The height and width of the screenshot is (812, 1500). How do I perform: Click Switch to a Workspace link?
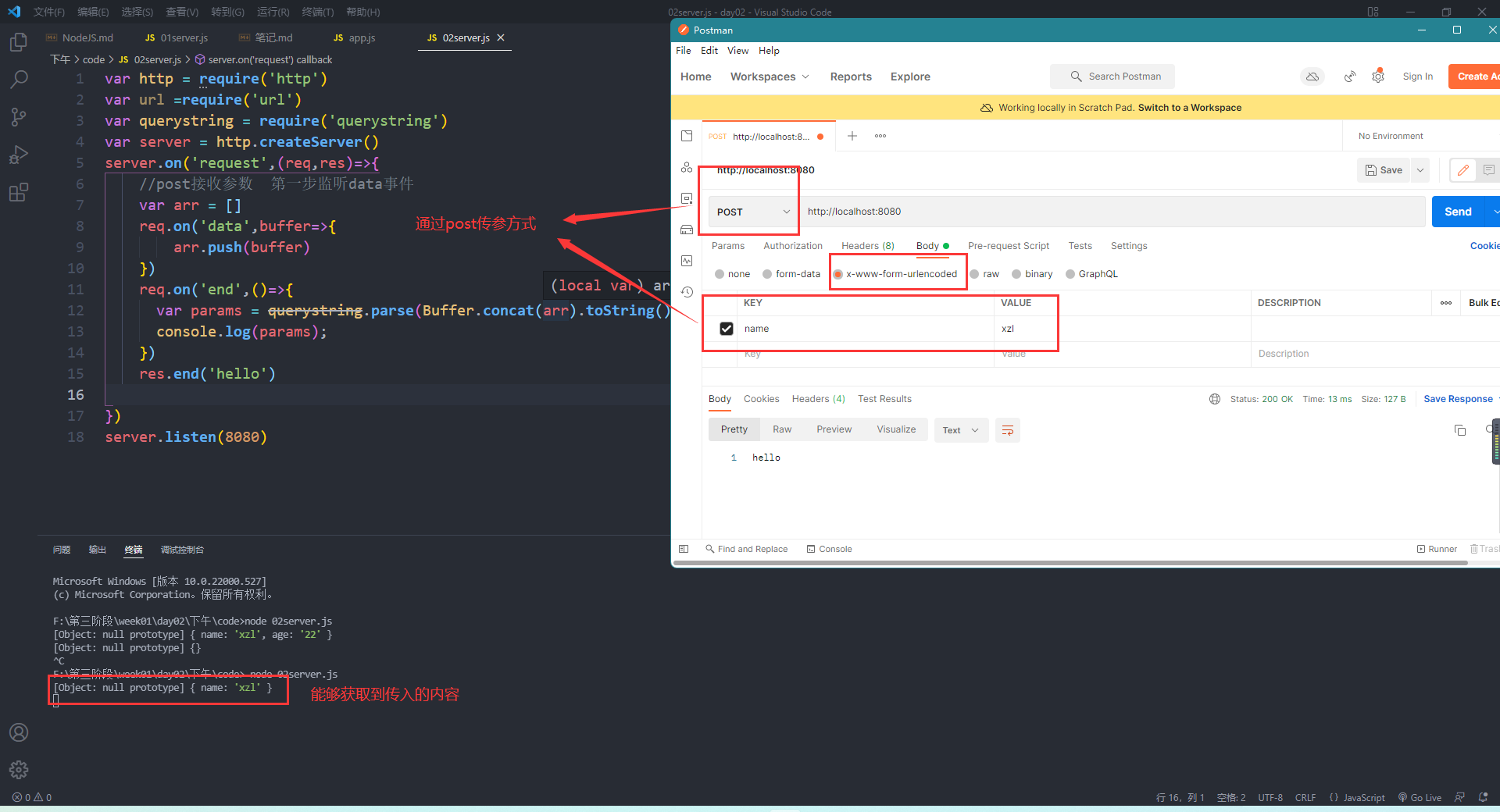(1190, 108)
